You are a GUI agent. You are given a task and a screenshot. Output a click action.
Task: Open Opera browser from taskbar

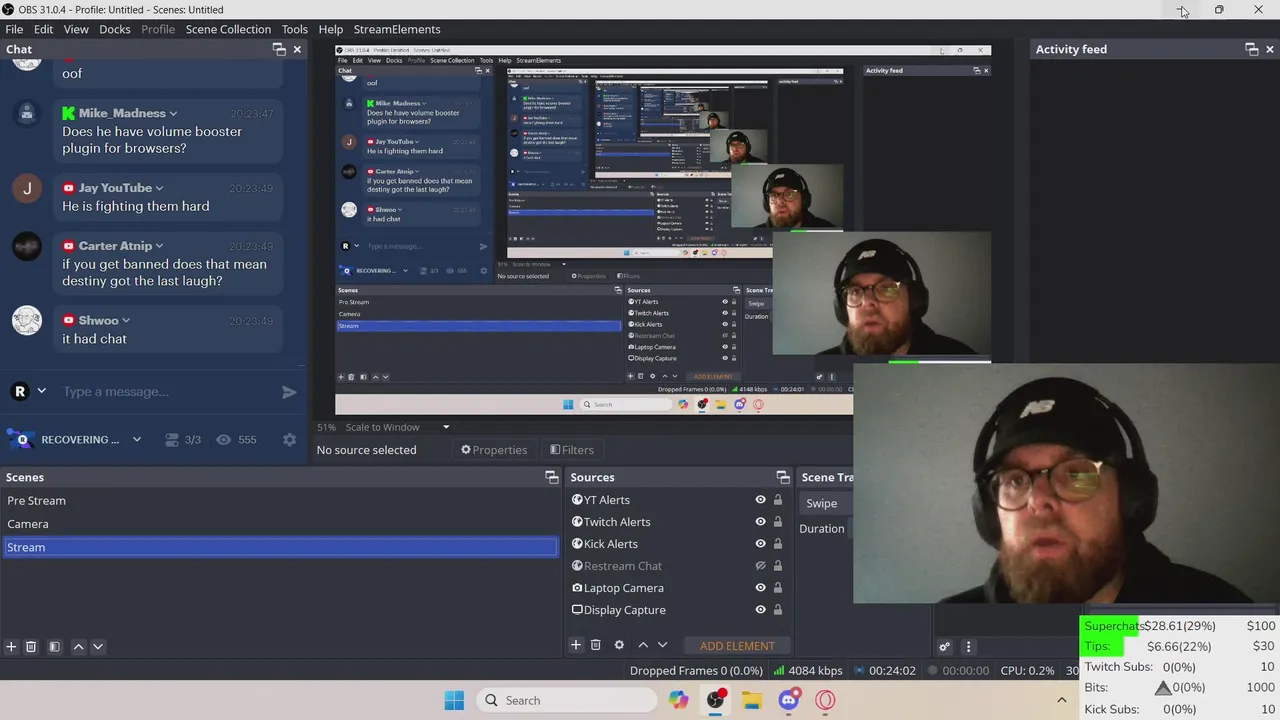(825, 700)
